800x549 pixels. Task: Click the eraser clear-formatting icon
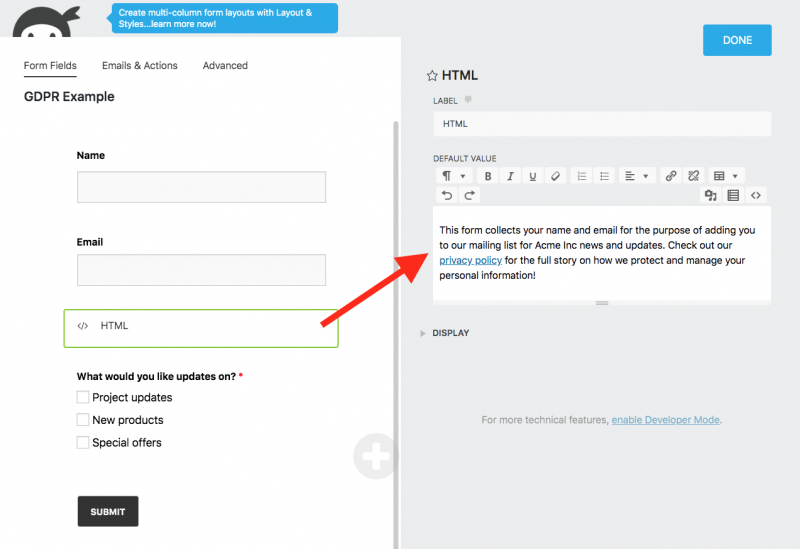coord(556,176)
